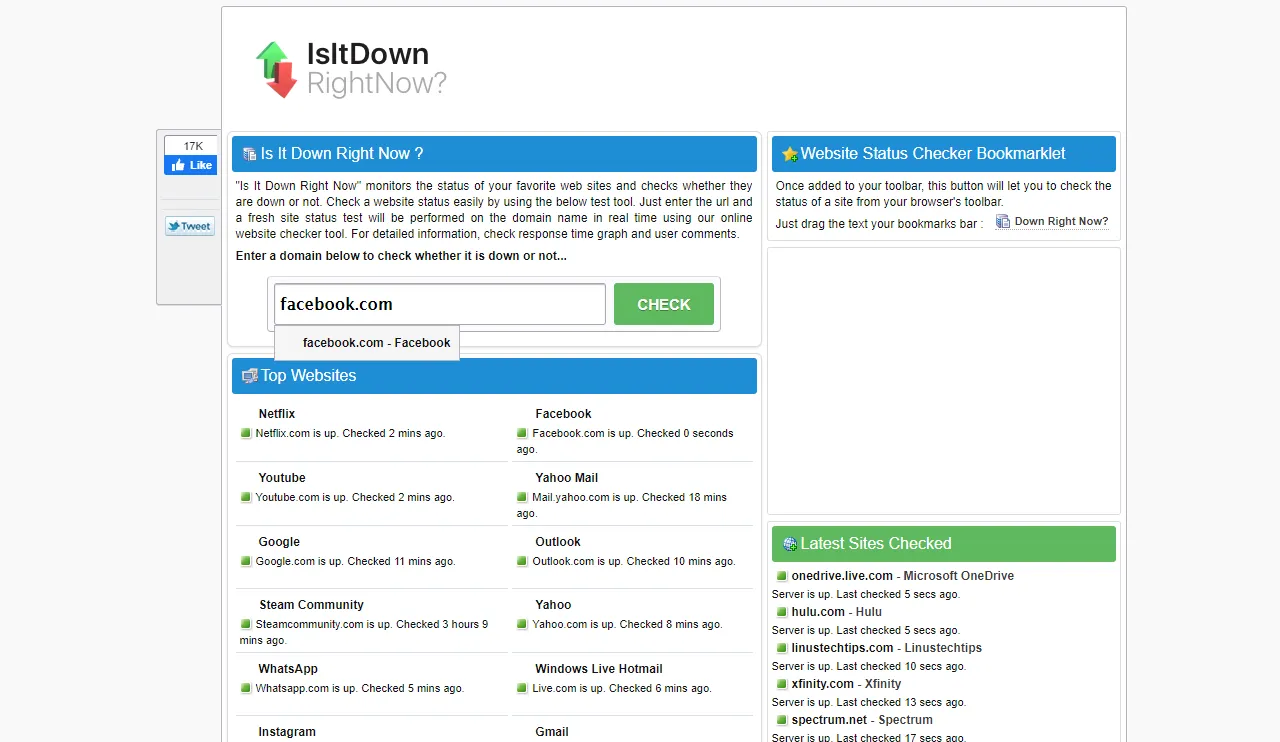Viewport: 1280px width, 742px height.
Task: Click the IsItDownRightNow logo arrows icon
Action: [x=277, y=70]
